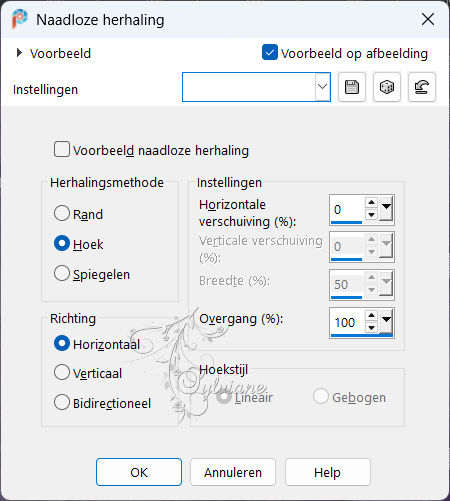The width and height of the screenshot is (450, 501).
Task: Expand the Voorbeeld preview triangle
Action: (x=19, y=53)
